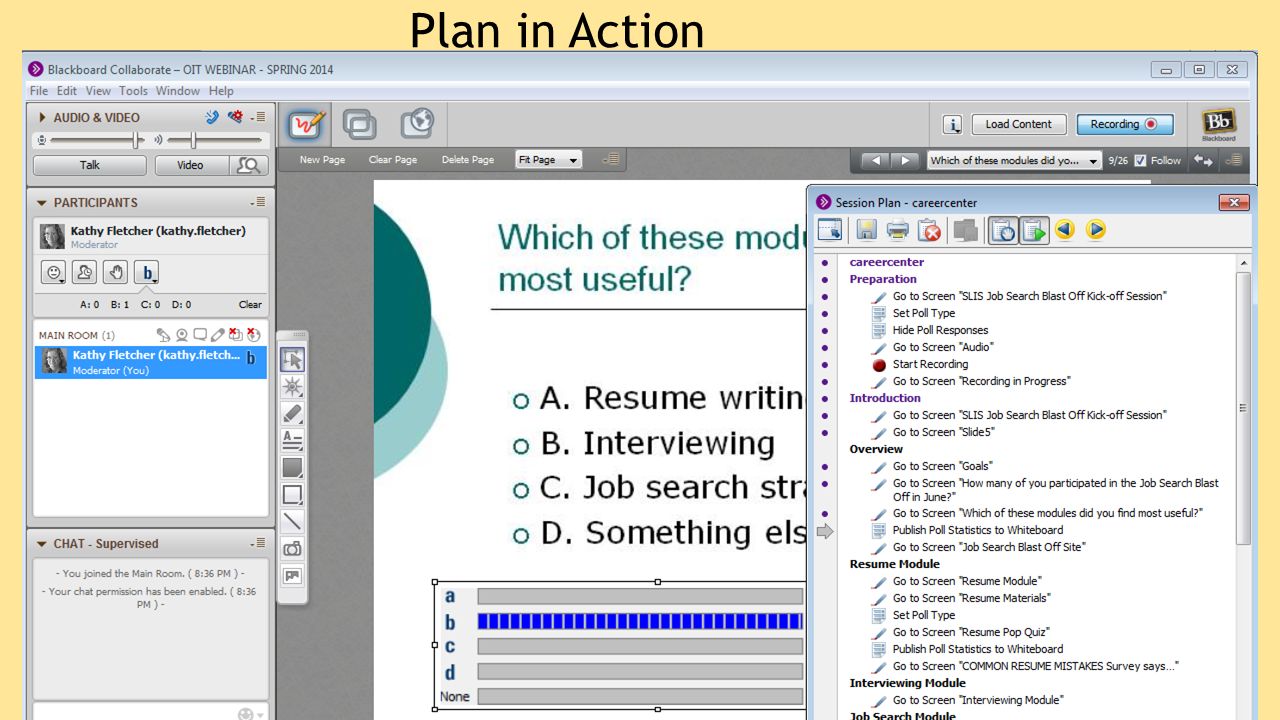Collapse the Participants panel triangle
1280x720 pixels.
pyautogui.click(x=42, y=202)
